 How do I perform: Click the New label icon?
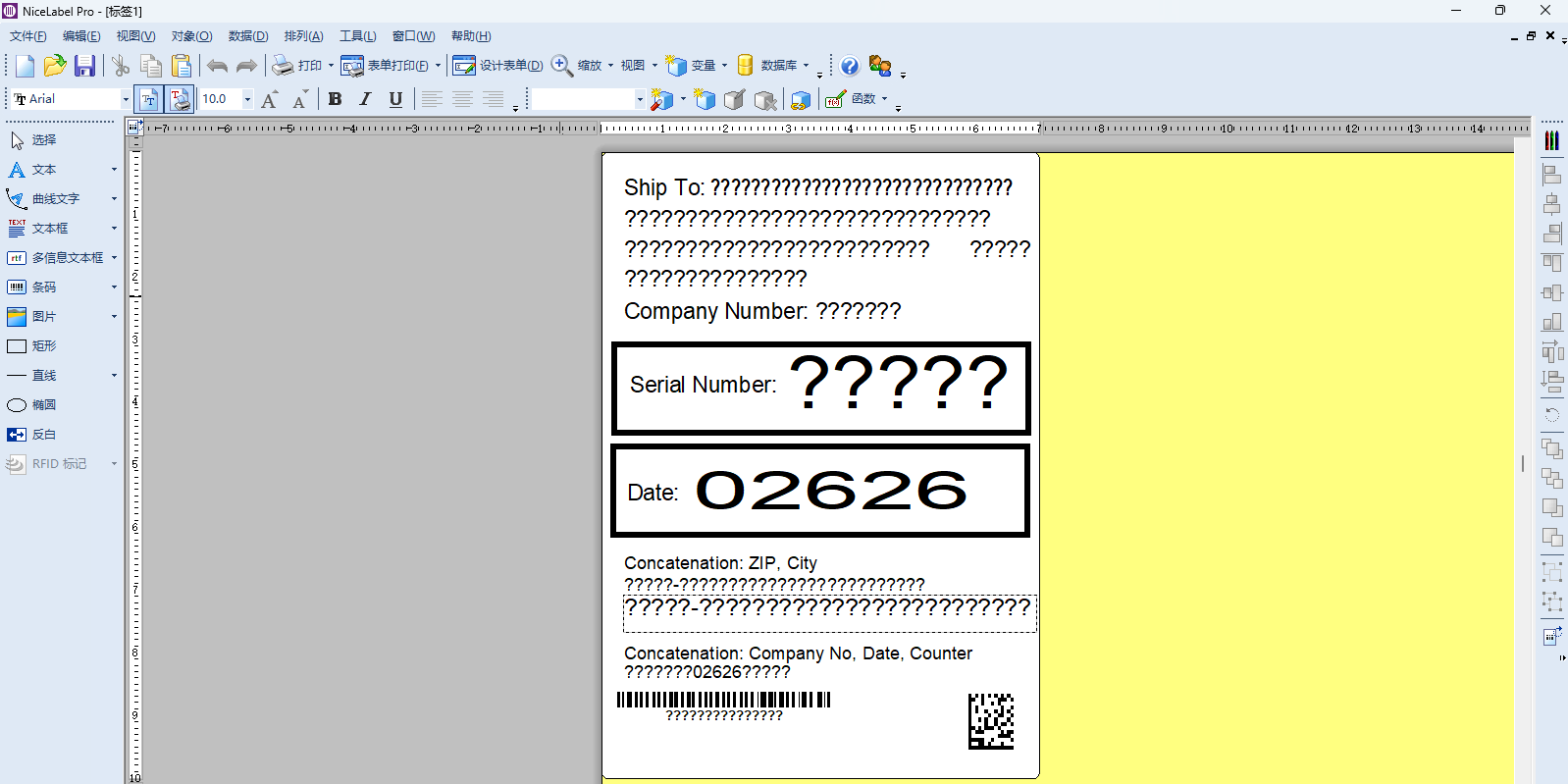25,66
